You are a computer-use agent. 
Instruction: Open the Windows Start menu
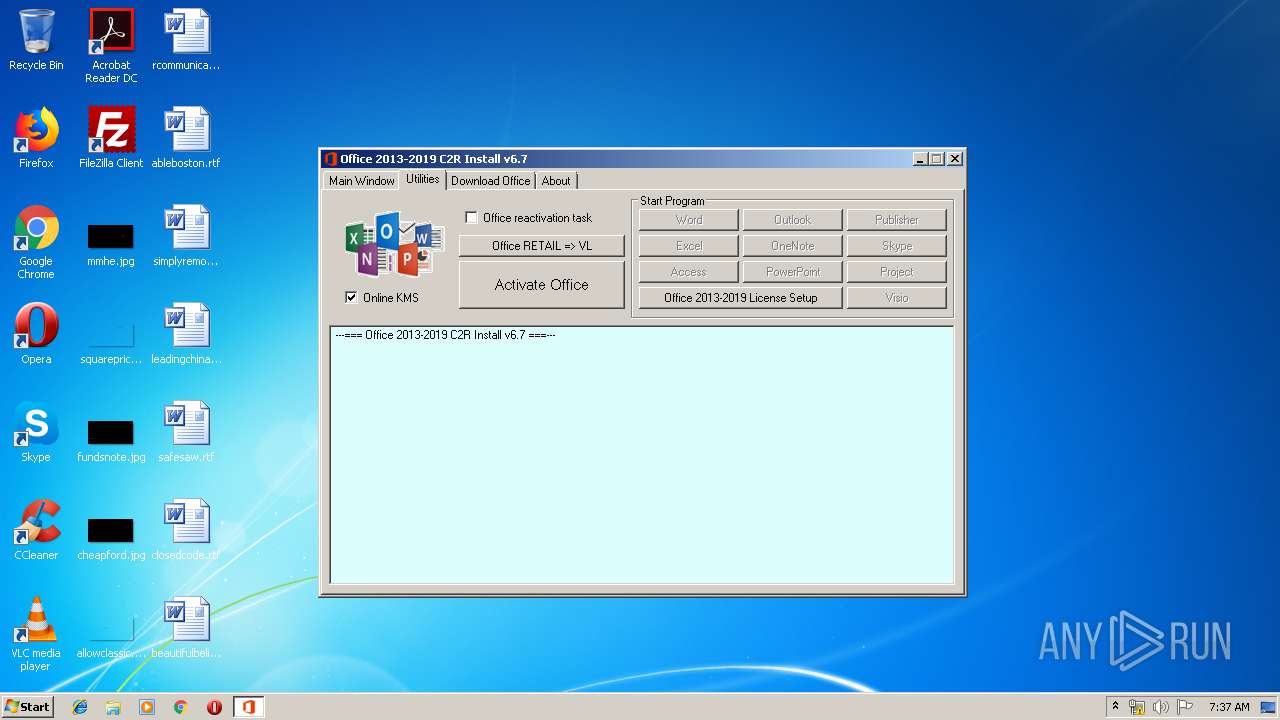[x=28, y=707]
